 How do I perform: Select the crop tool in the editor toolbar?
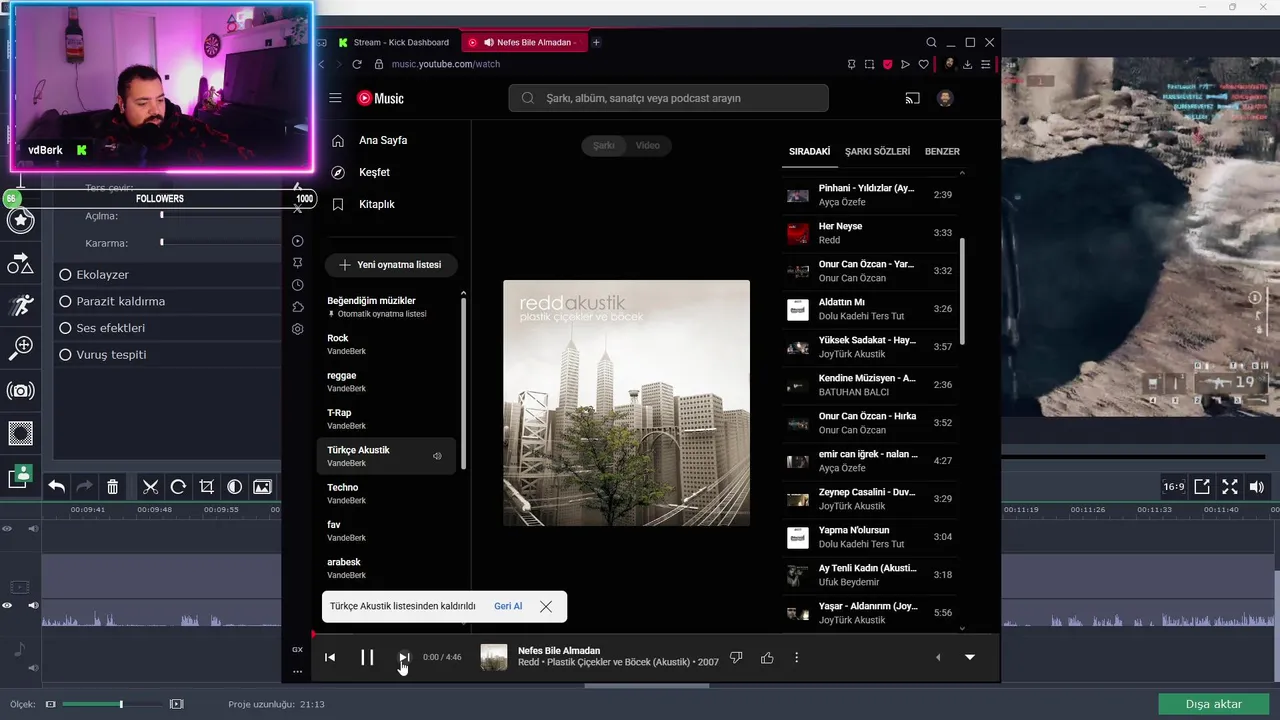pos(206,486)
